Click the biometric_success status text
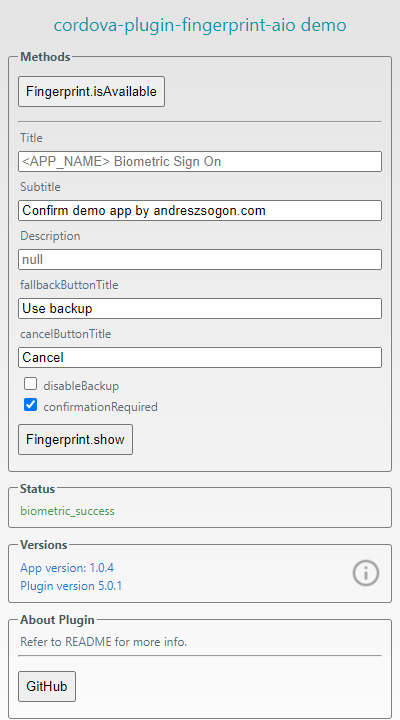The height and width of the screenshot is (720, 400). tap(68, 511)
